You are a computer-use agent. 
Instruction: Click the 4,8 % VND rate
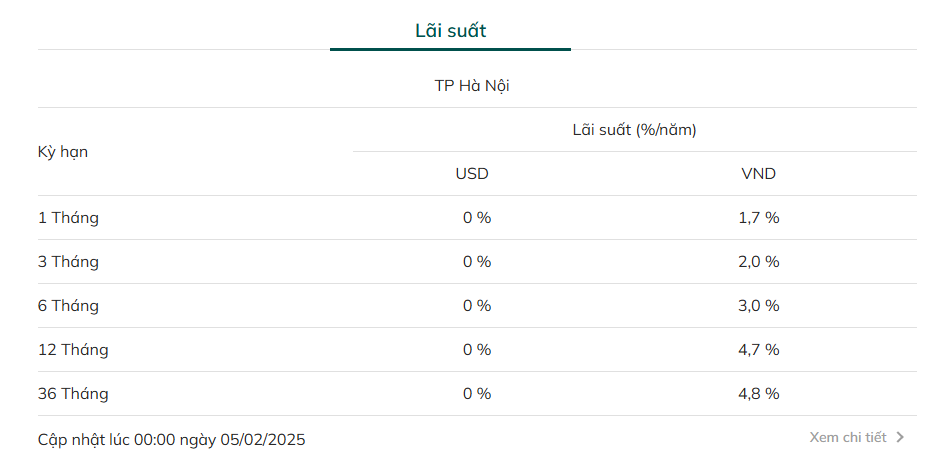pos(758,394)
